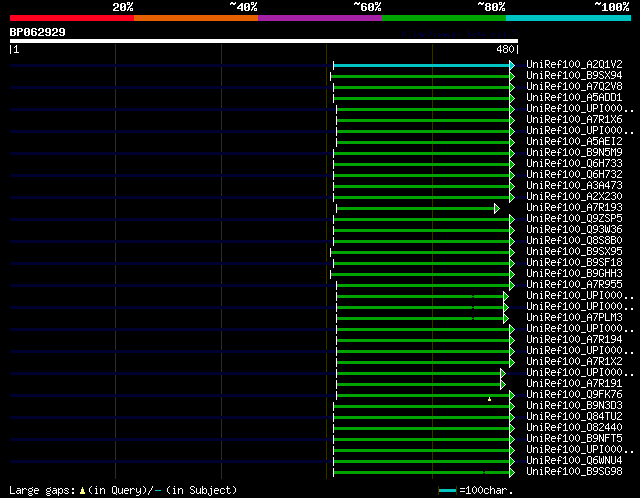Click the white query sequence bar
Viewport: 640px width, 498px height.
click(x=264, y=41)
